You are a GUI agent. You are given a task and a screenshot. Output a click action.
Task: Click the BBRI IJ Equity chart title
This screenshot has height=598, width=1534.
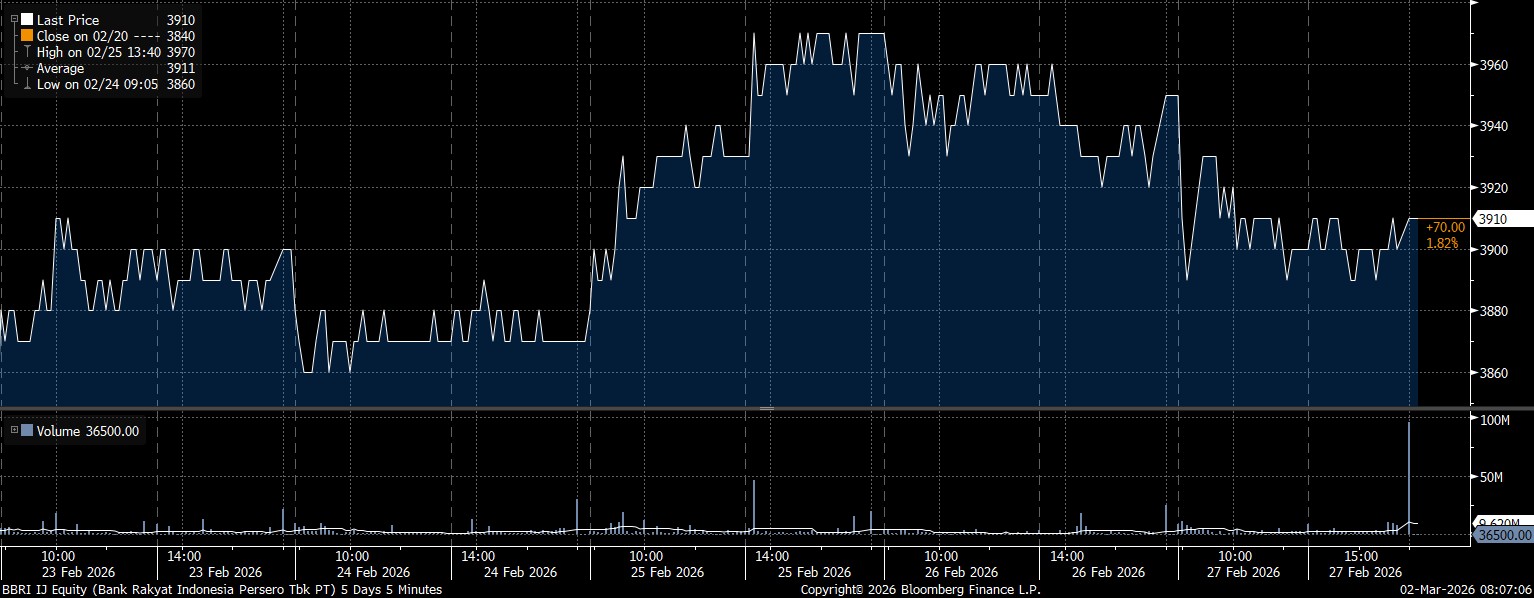[220, 590]
